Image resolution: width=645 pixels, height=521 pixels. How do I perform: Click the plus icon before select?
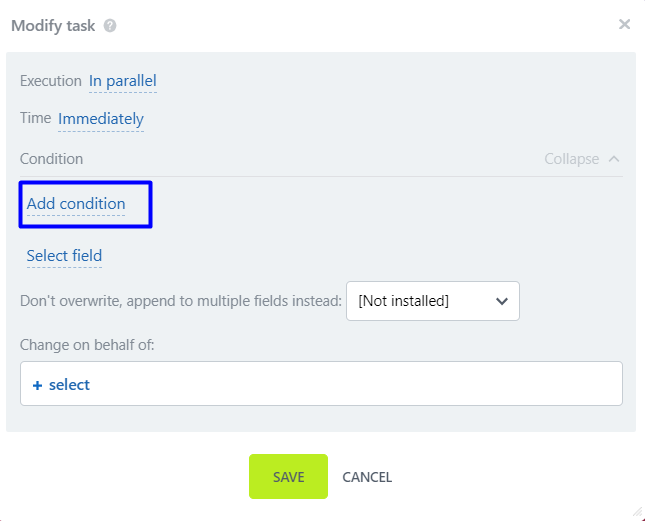coord(37,385)
